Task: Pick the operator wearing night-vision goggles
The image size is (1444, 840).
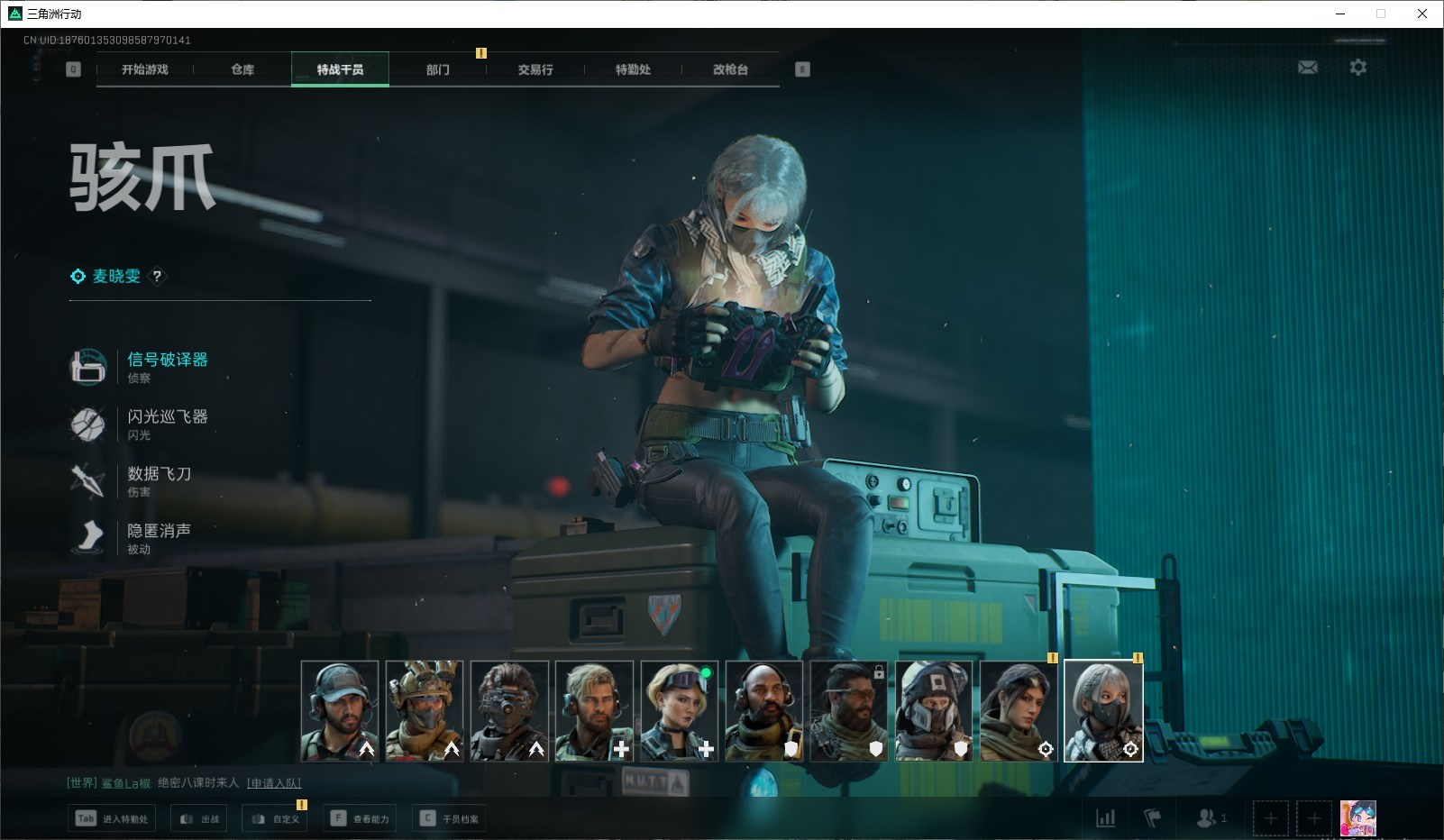Action: [x=509, y=711]
